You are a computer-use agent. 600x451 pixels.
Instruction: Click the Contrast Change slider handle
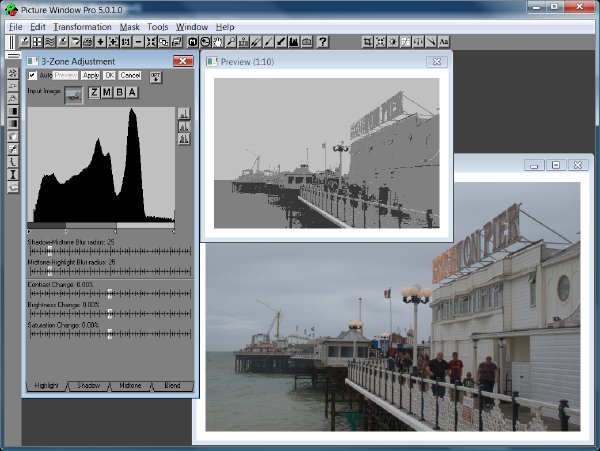110,293
